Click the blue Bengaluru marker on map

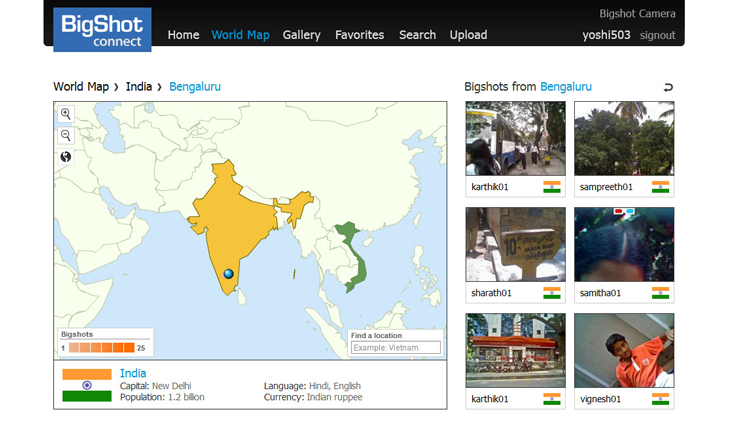tap(229, 273)
